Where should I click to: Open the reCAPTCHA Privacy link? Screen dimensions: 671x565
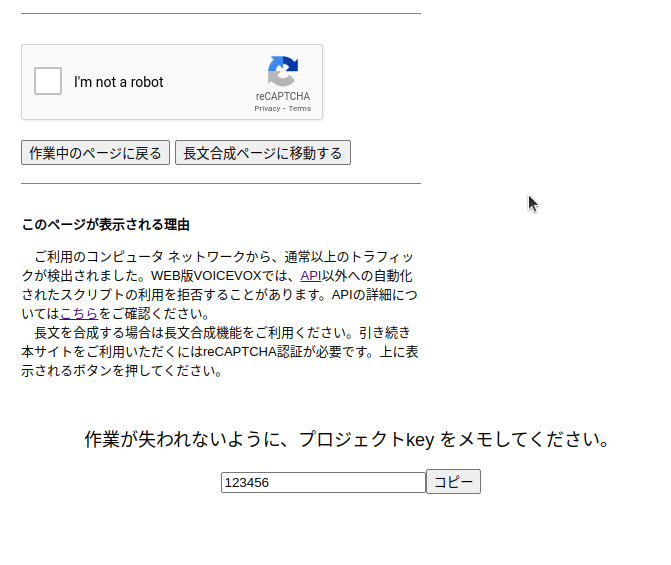pyautogui.click(x=267, y=108)
